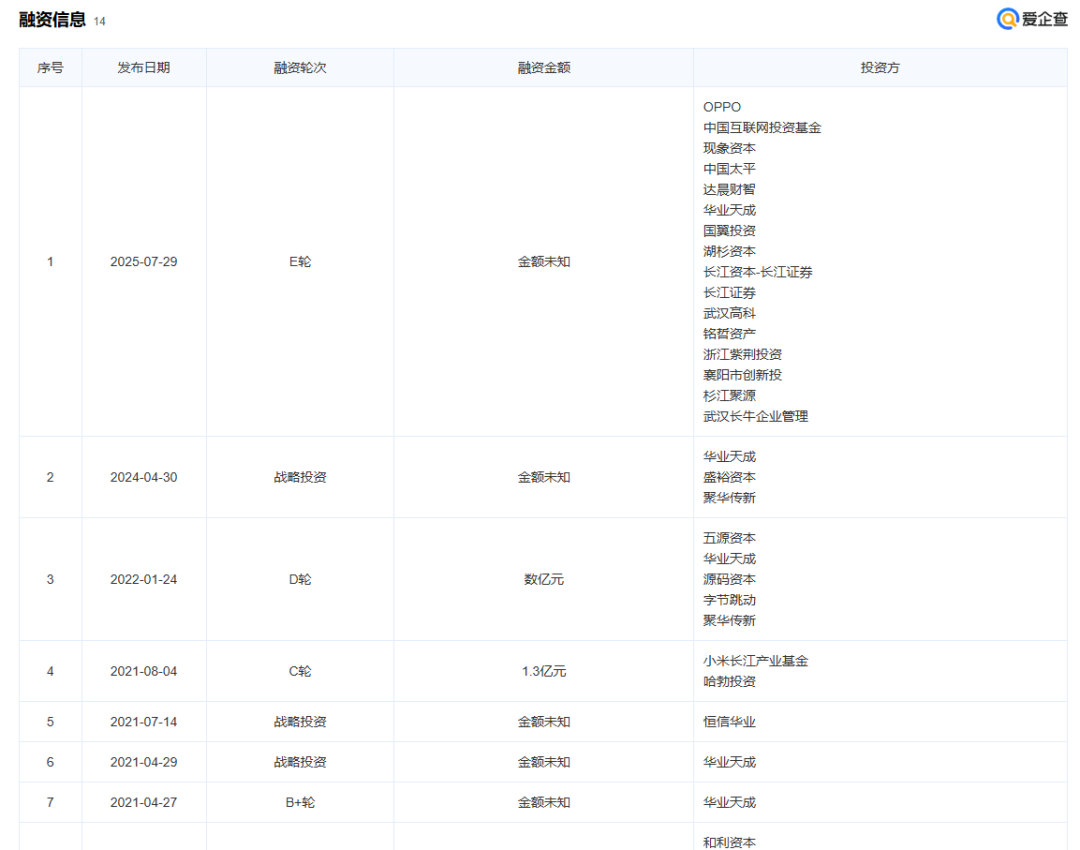The width and height of the screenshot is (1080, 850).
Task: Open investor 和利资本
Action: point(729,842)
